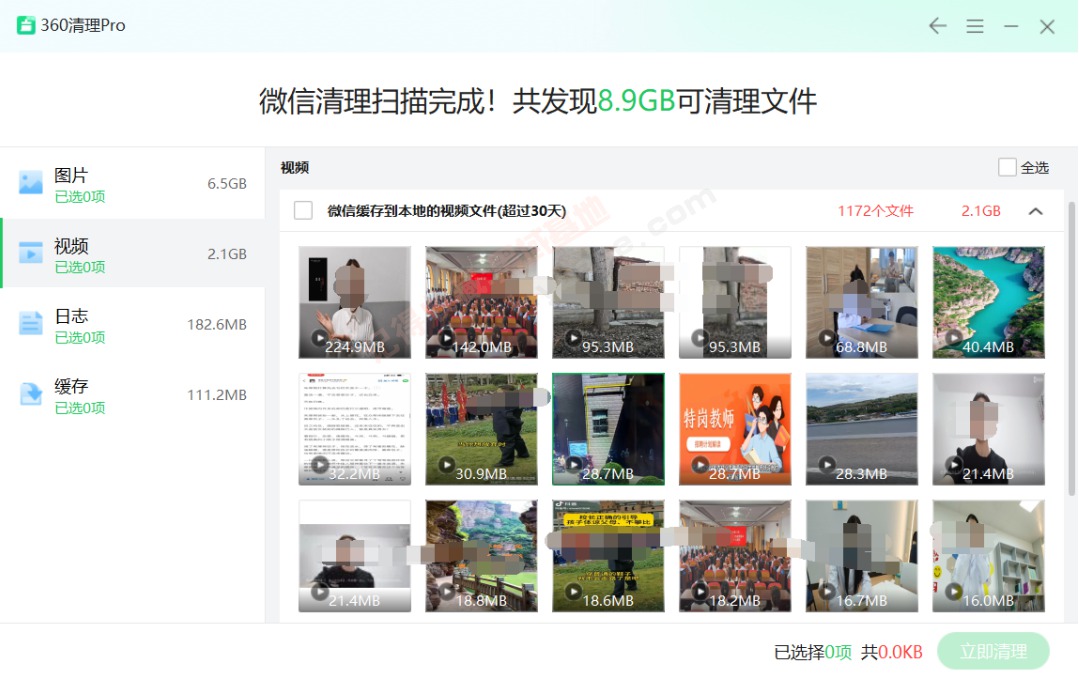This screenshot has height=681, width=1079.
Task: Select the 40.4MB river landscape video
Action: [x=988, y=303]
